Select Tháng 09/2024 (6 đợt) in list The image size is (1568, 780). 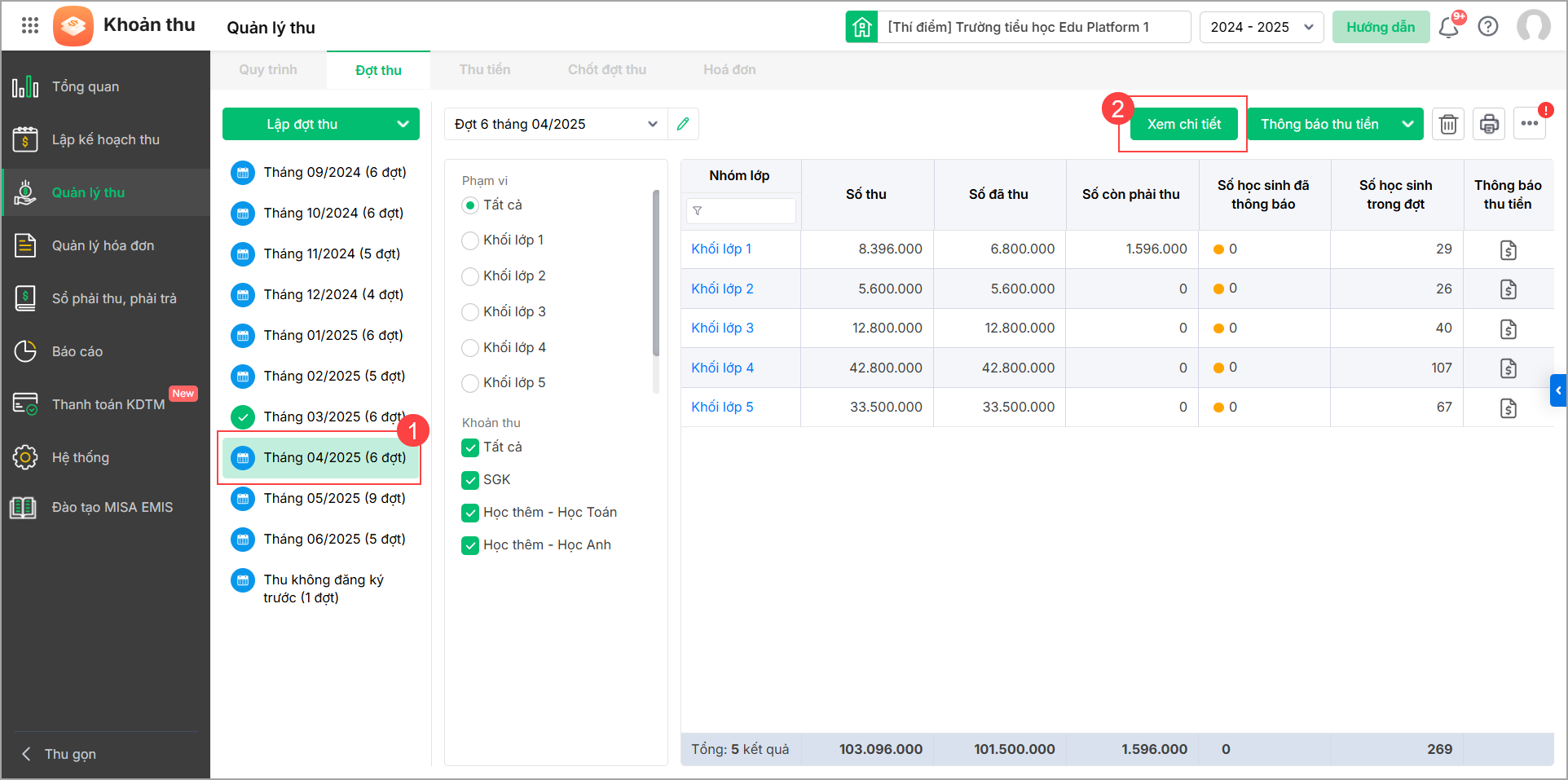click(321, 172)
